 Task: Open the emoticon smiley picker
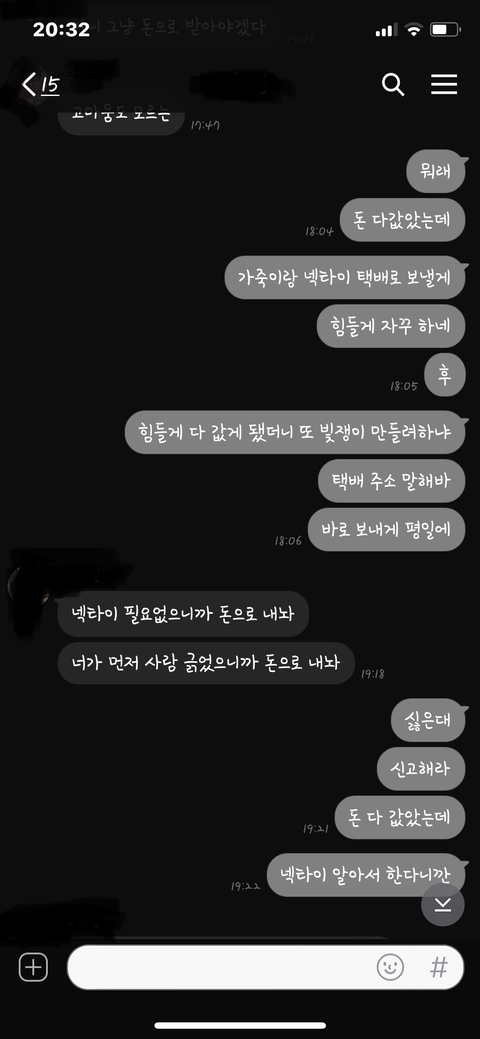[390, 967]
